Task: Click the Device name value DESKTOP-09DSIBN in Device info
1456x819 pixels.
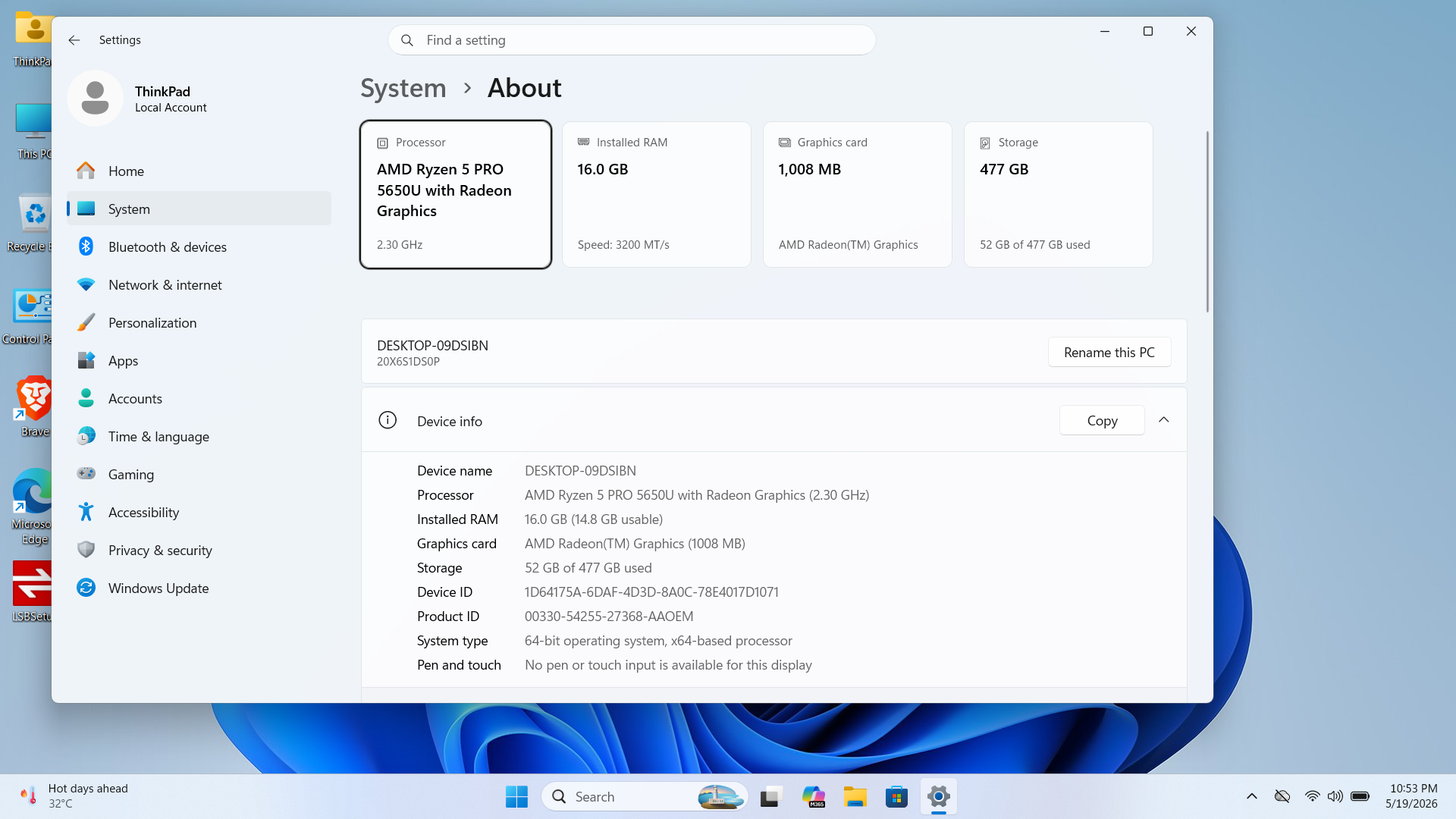Action: coord(580,471)
